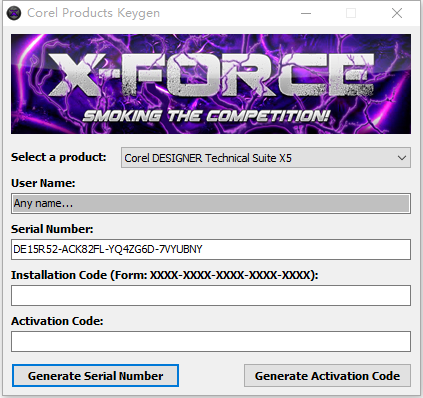Click the User Name label
The image size is (423, 398).
pyautogui.click(x=43, y=183)
